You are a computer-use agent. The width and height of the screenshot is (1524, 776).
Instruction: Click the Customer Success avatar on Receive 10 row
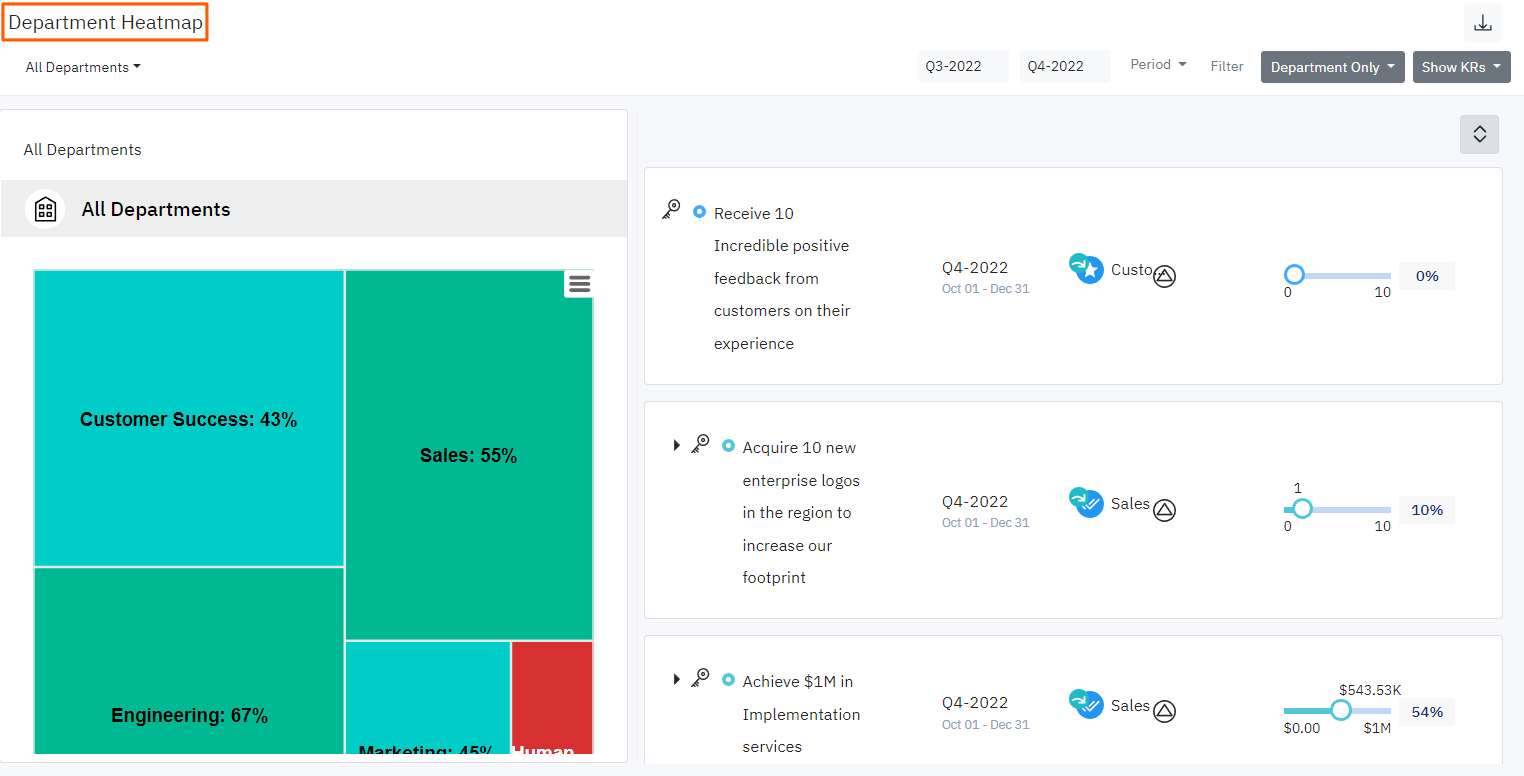point(1086,268)
